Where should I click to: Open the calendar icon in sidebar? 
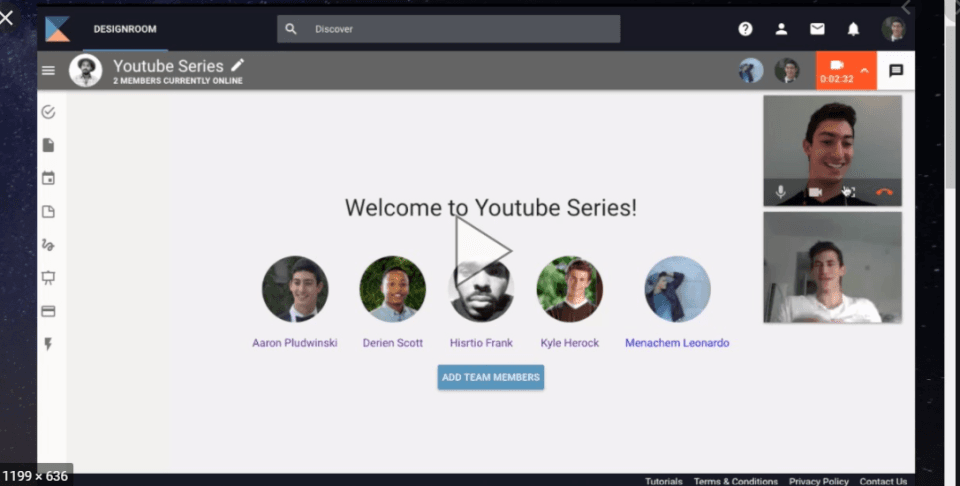[48, 178]
